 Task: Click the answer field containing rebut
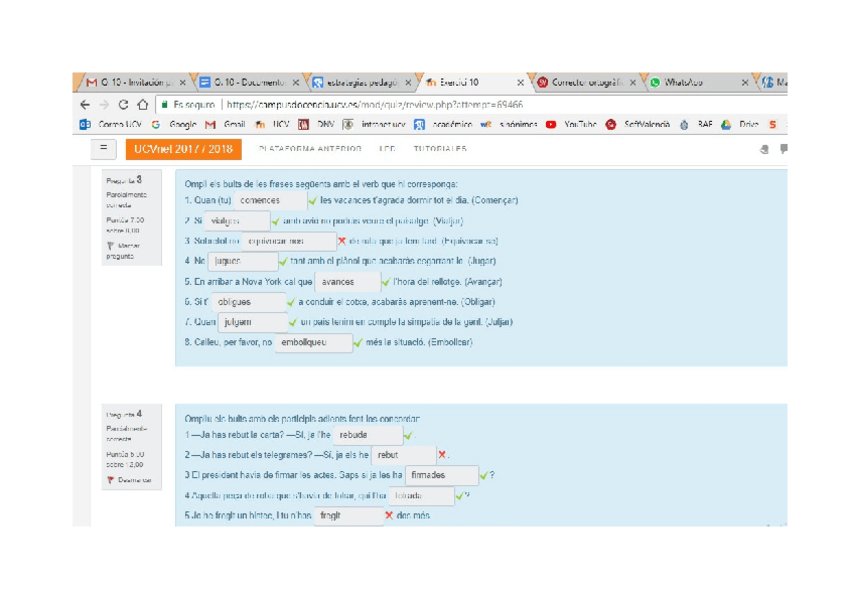[x=403, y=455]
